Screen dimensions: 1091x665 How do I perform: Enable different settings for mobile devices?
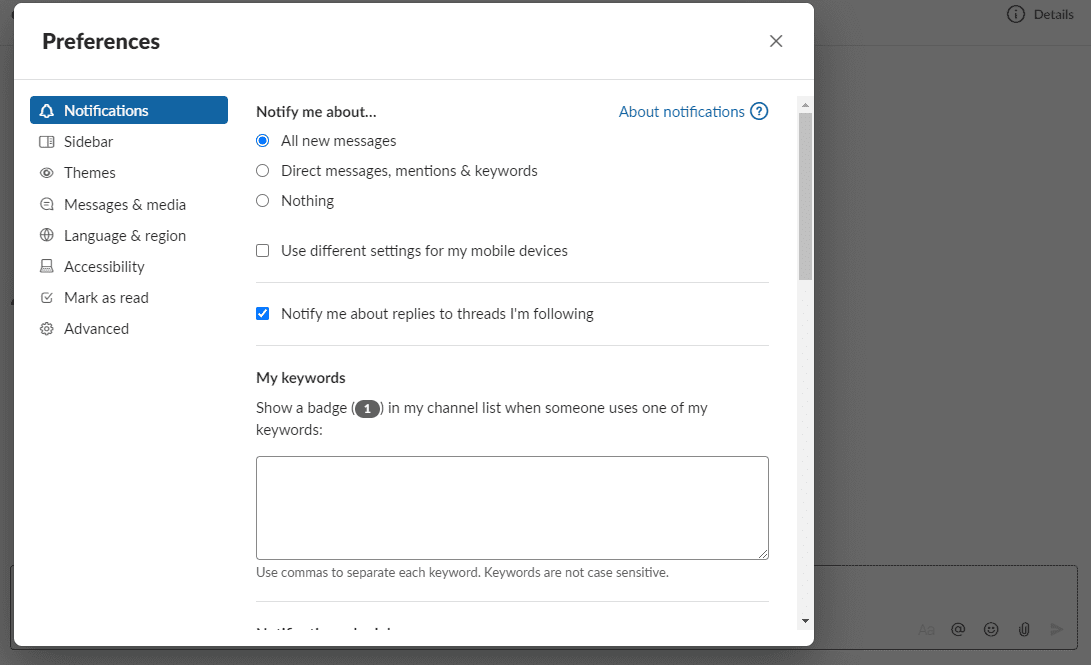(262, 250)
